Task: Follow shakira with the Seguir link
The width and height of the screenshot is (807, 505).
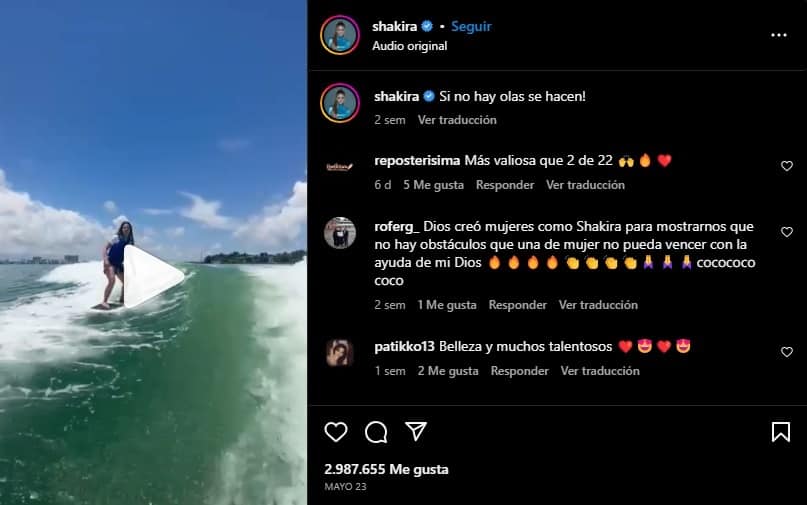Action: coord(471,26)
